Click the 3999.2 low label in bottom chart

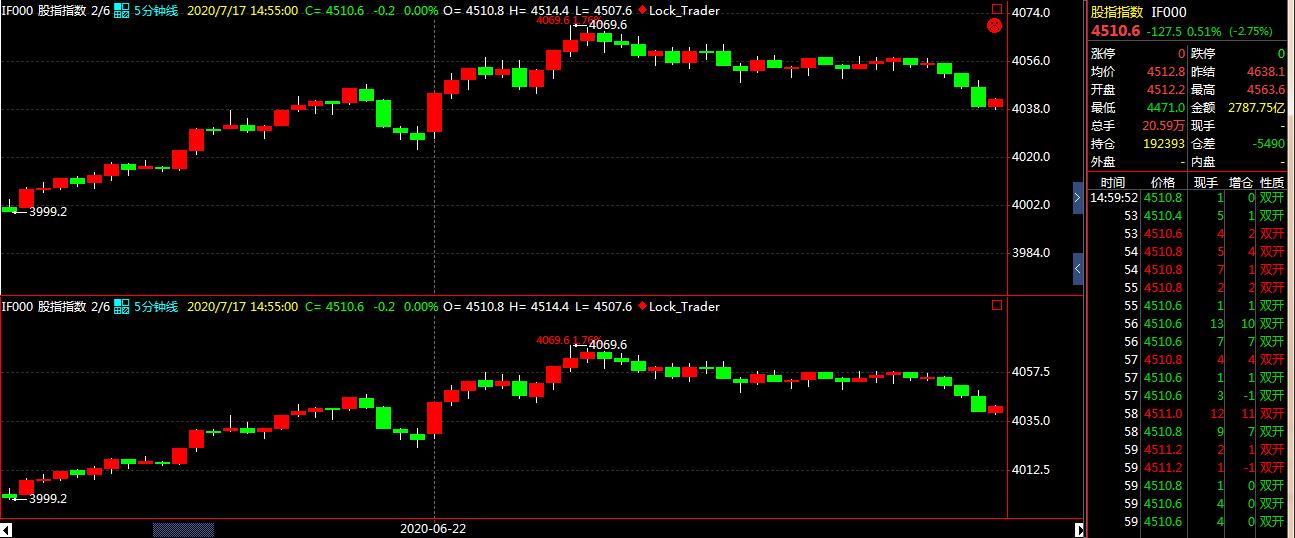point(48,499)
